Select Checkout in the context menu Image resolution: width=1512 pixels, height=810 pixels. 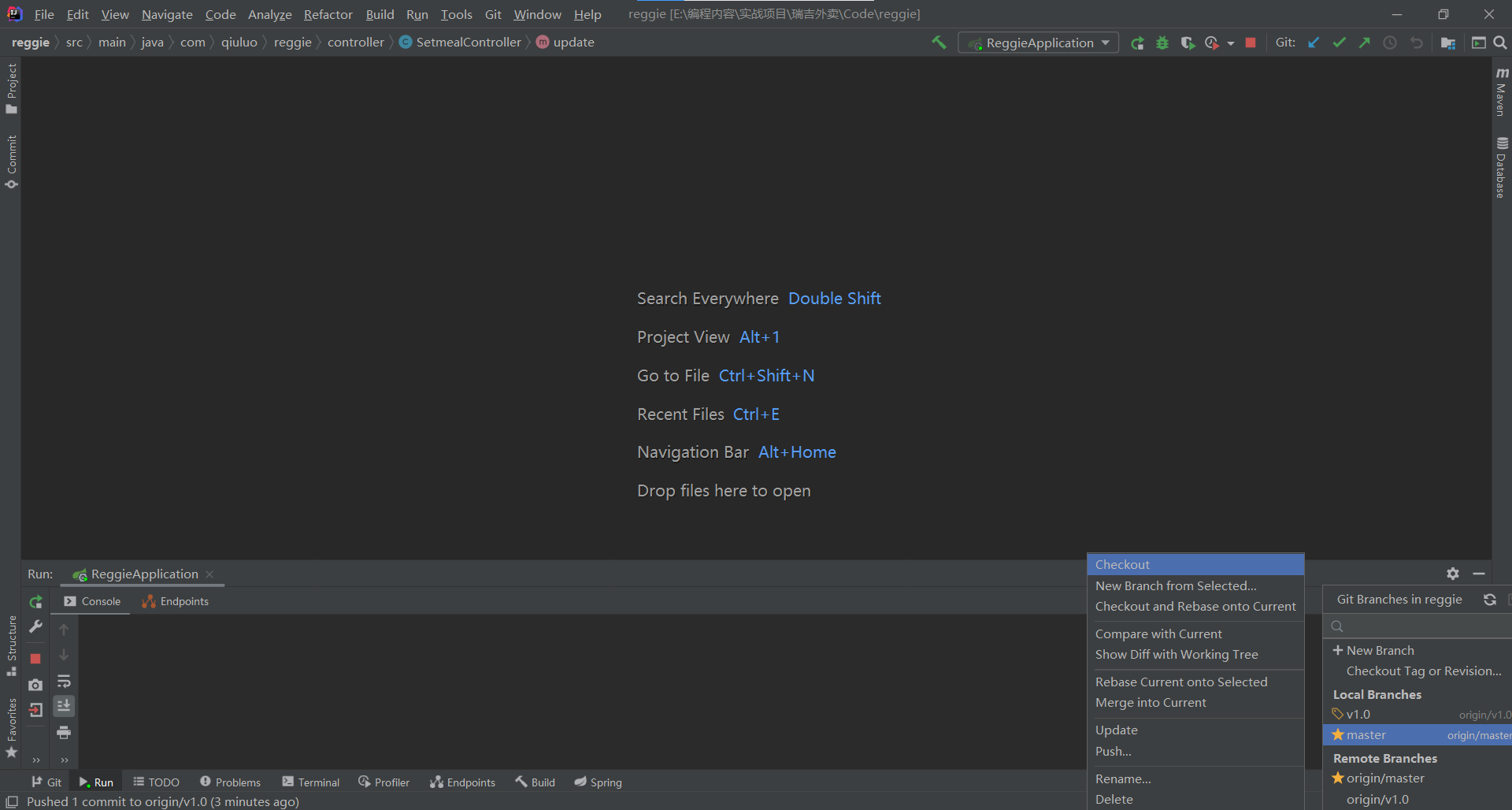pos(1195,564)
